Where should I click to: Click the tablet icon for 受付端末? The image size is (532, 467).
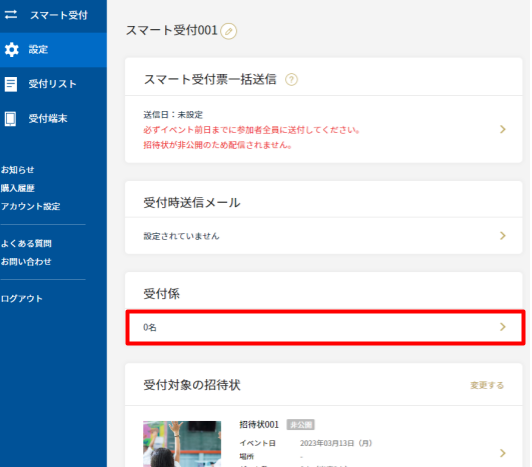click(x=11, y=119)
